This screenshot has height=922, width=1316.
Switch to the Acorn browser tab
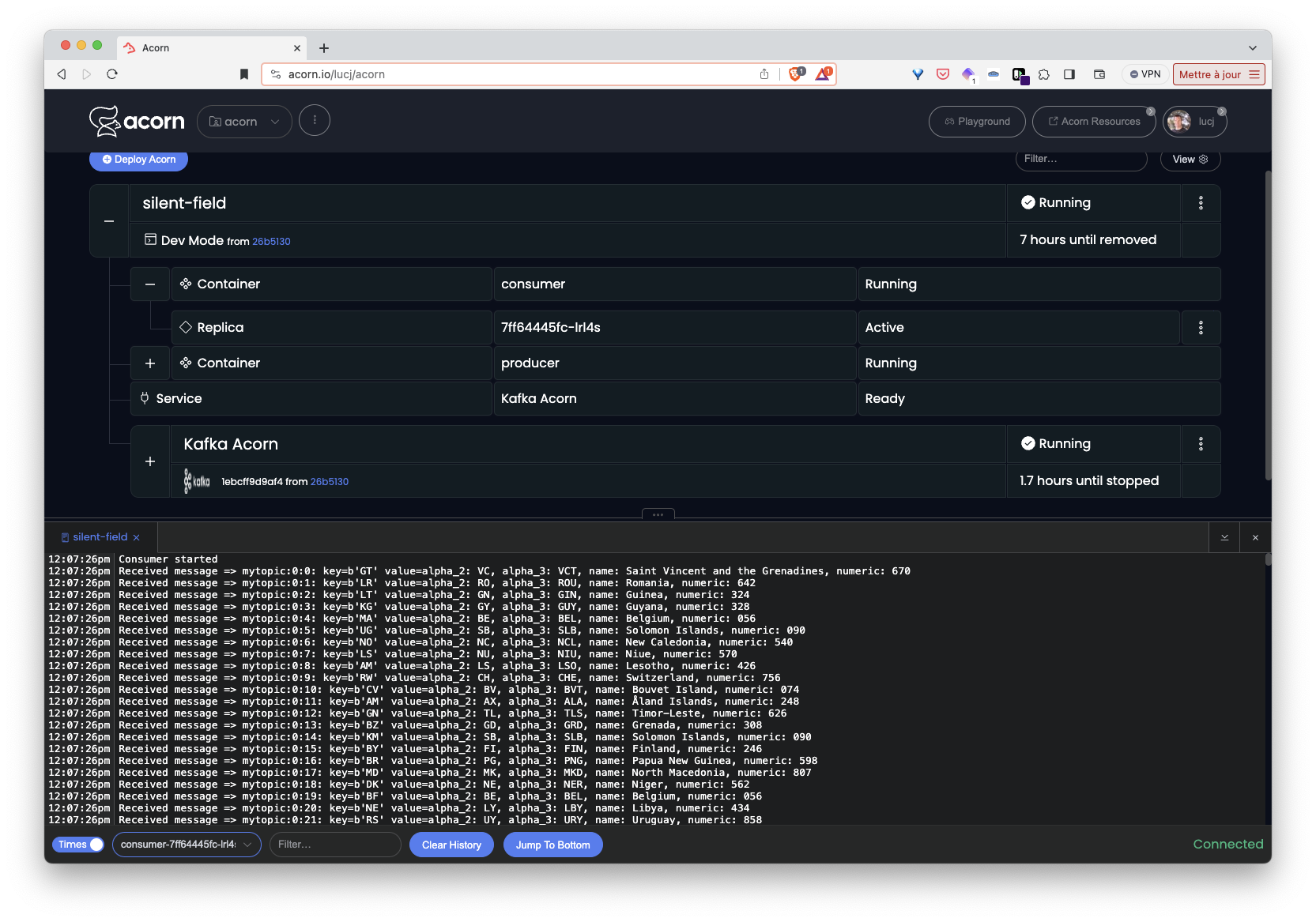click(212, 48)
